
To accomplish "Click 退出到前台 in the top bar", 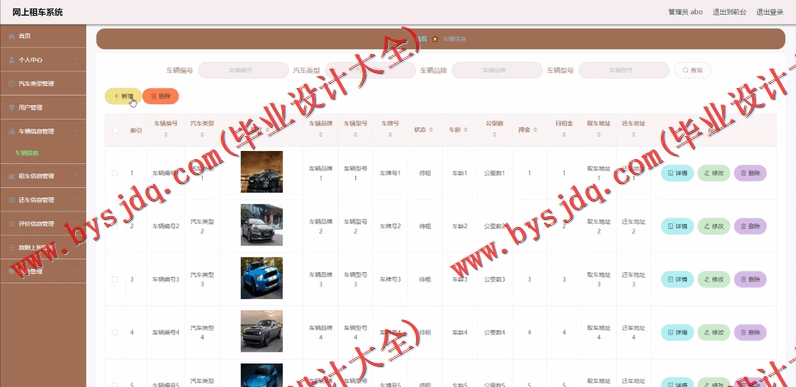I will click(x=729, y=12).
